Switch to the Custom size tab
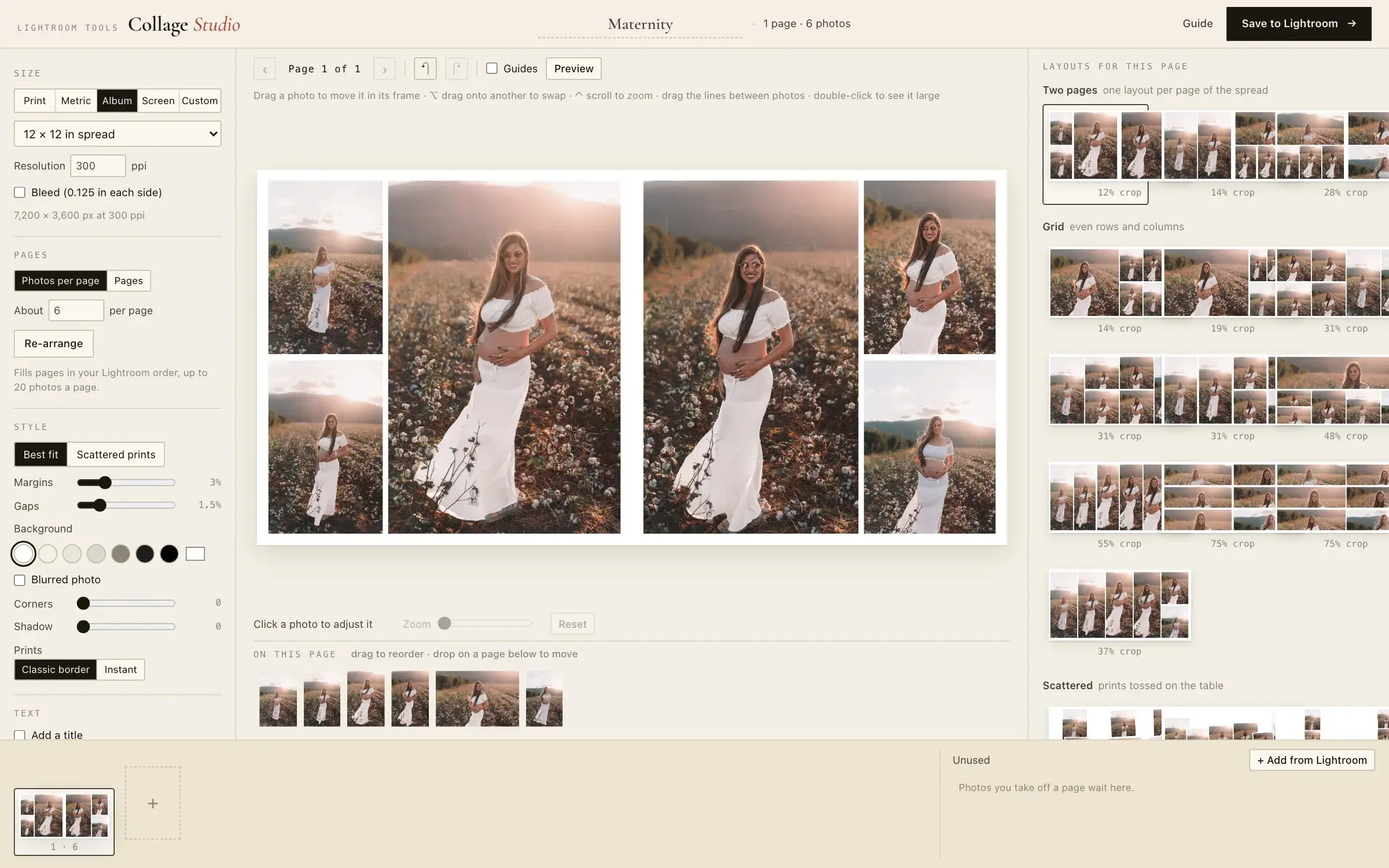The height and width of the screenshot is (868, 1389). click(x=200, y=101)
